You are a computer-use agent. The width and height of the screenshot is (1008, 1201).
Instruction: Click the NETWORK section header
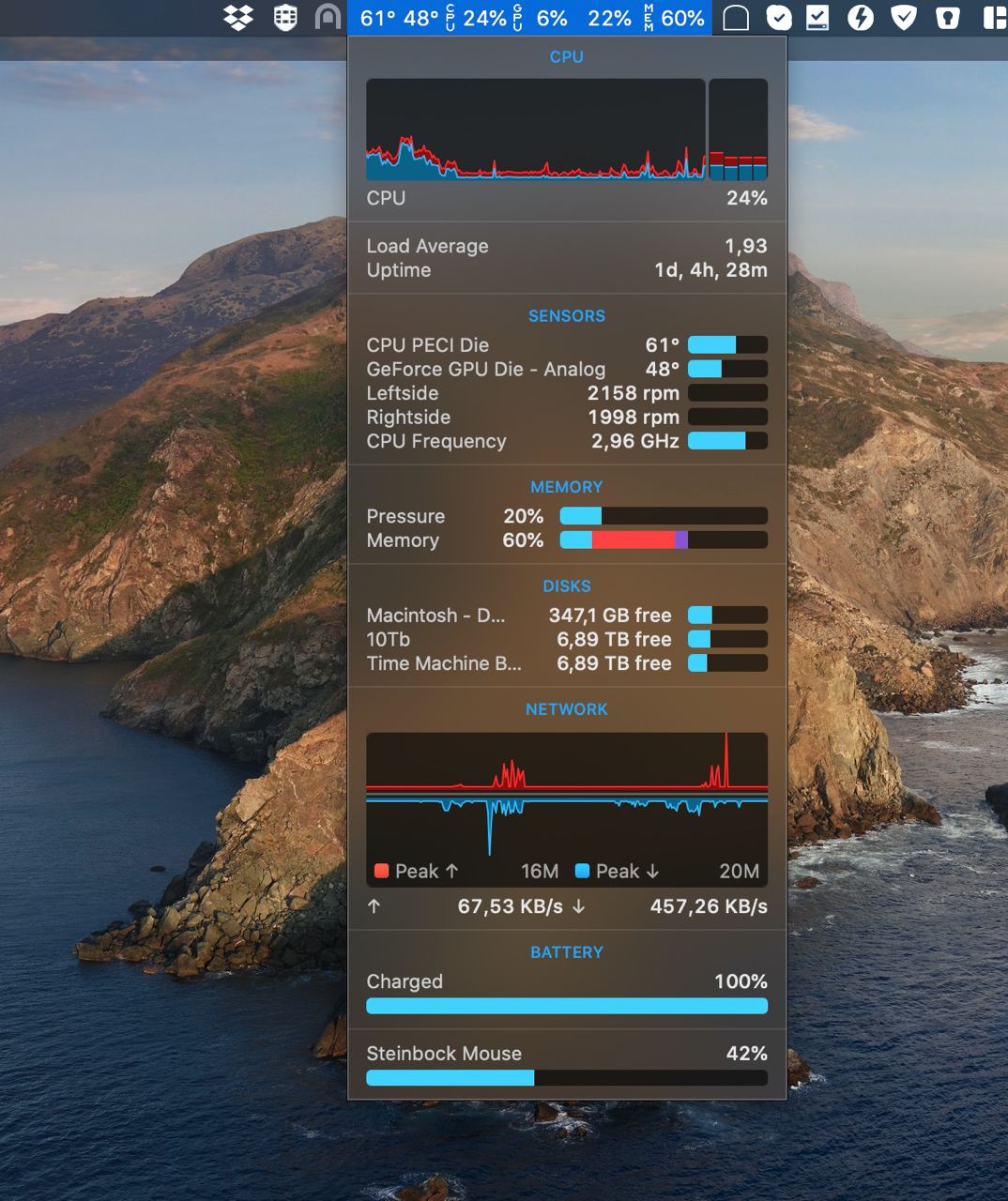[x=567, y=709]
